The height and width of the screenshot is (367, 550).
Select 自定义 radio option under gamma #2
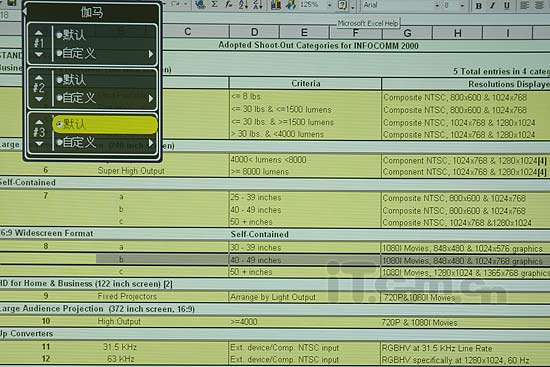tap(76, 98)
